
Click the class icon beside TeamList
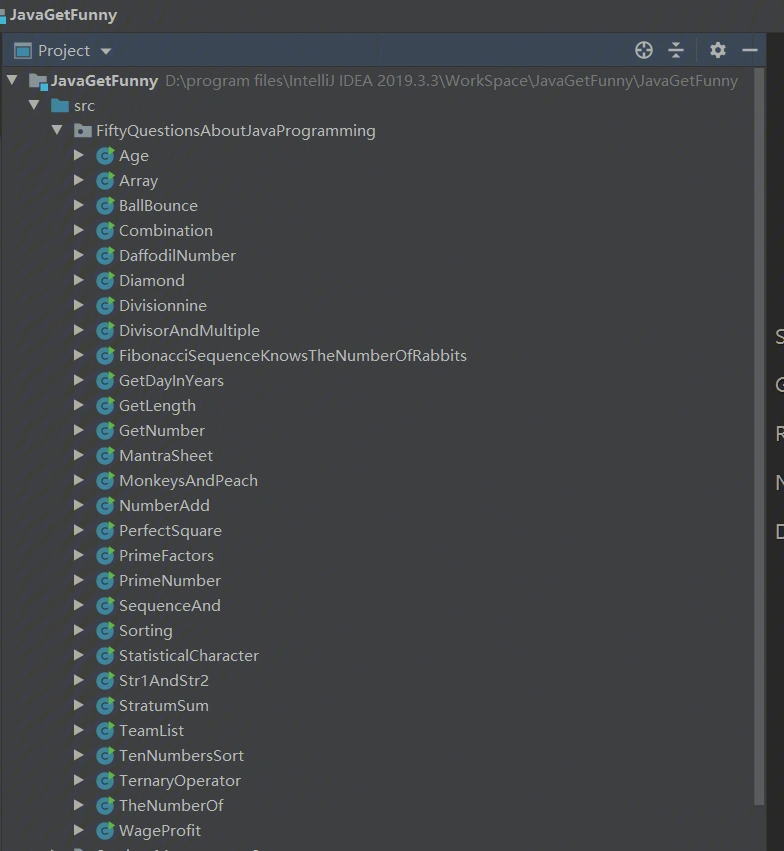[105, 729]
